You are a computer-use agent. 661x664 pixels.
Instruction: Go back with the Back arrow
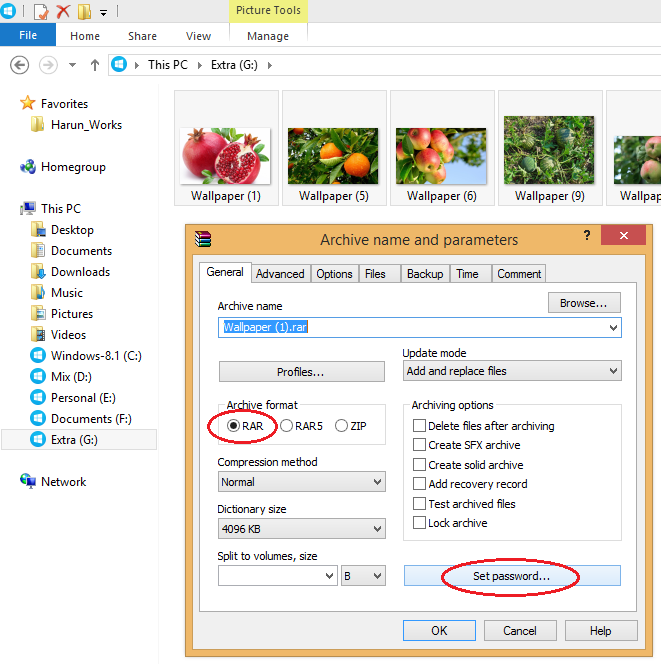point(19,65)
